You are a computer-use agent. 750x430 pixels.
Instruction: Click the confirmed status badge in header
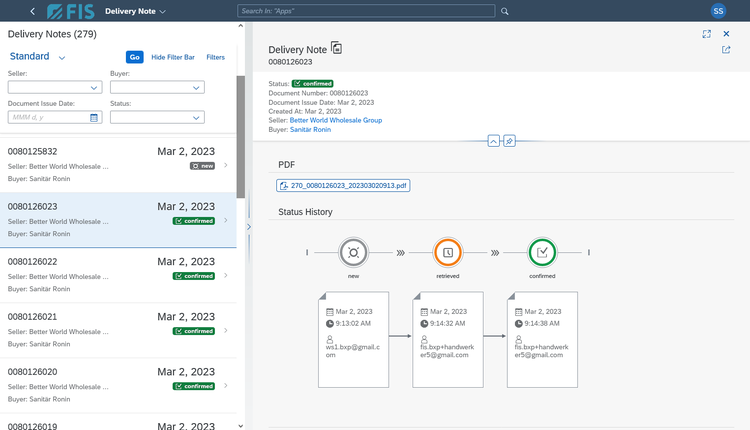[313, 84]
